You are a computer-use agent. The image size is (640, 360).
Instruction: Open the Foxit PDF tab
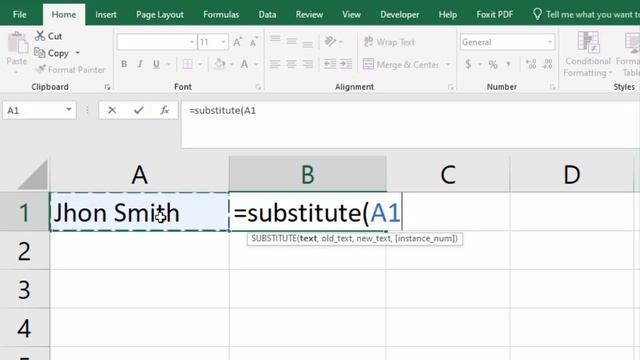pos(495,15)
